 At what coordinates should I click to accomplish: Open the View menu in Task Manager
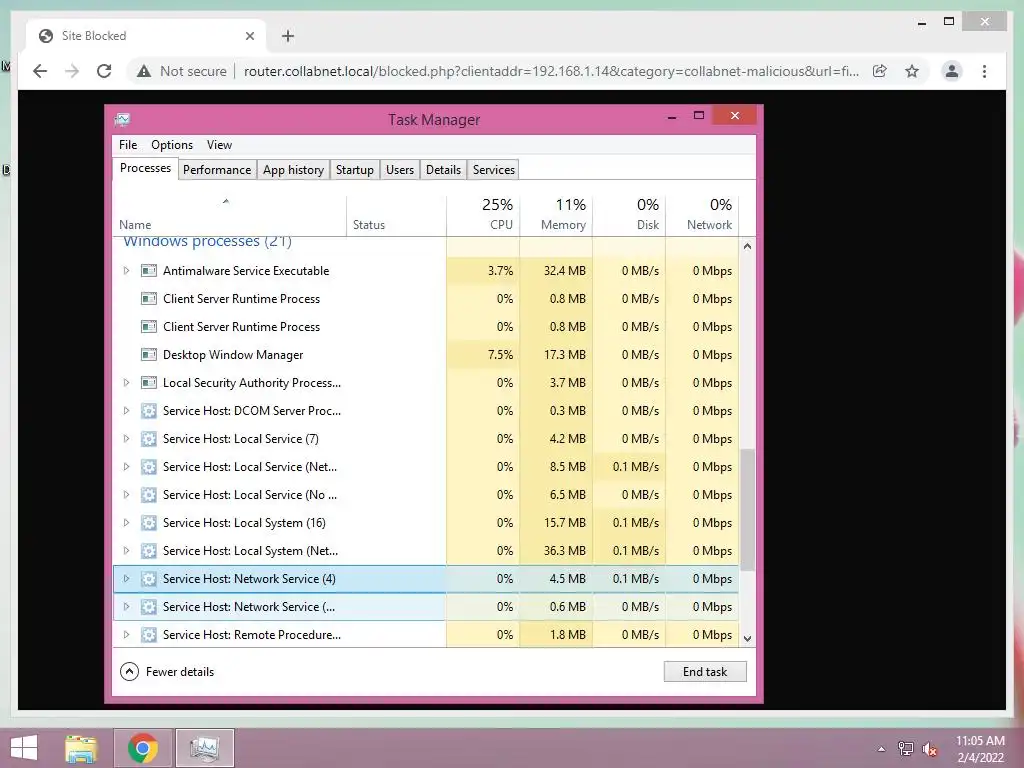click(x=219, y=145)
